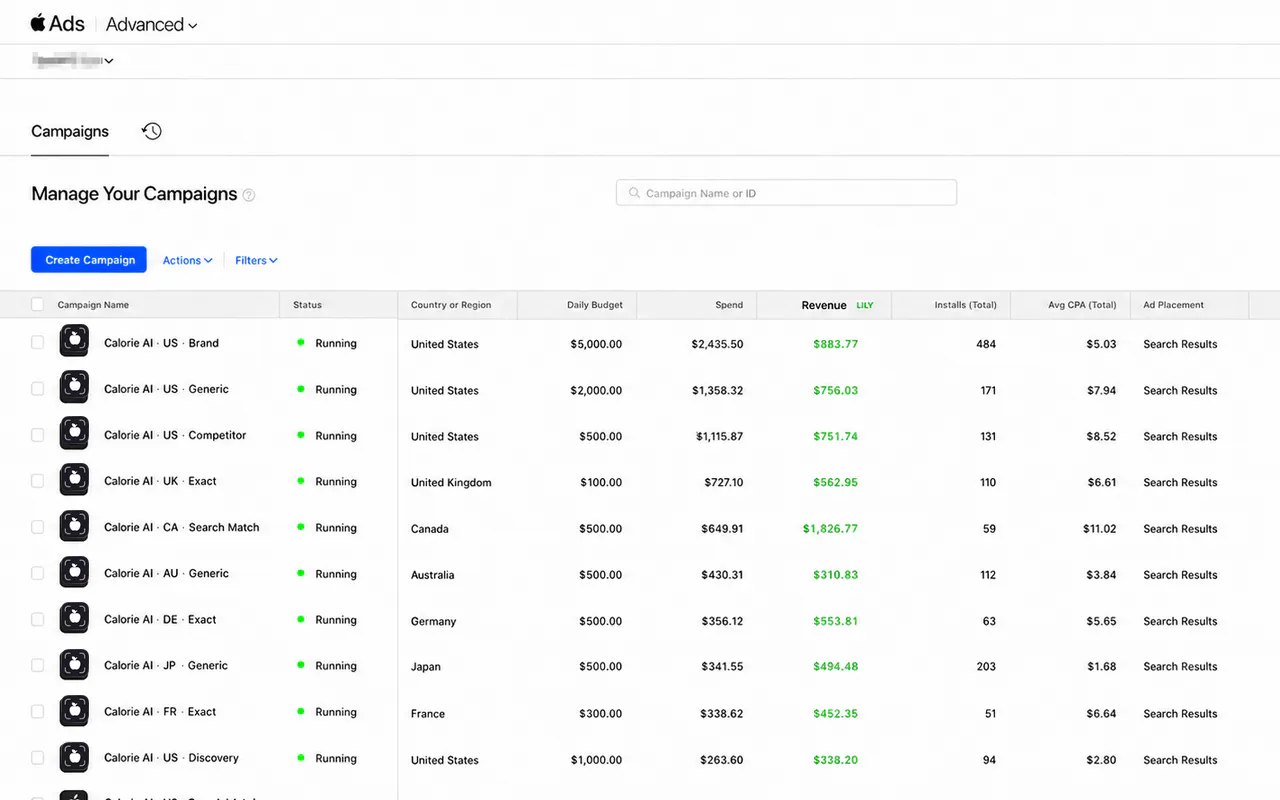Viewport: 1280px width, 800px height.
Task: Click the app icon for US Discovery campaign
Action: 74,757
